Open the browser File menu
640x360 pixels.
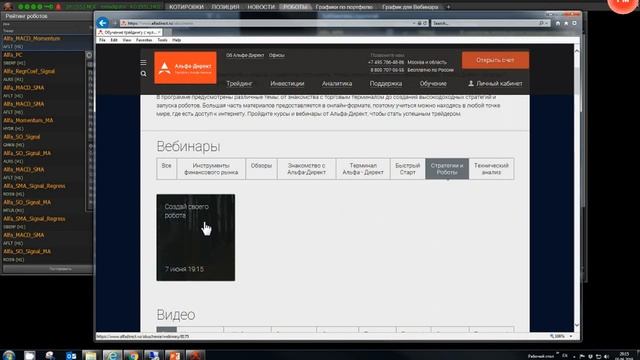click(102, 40)
